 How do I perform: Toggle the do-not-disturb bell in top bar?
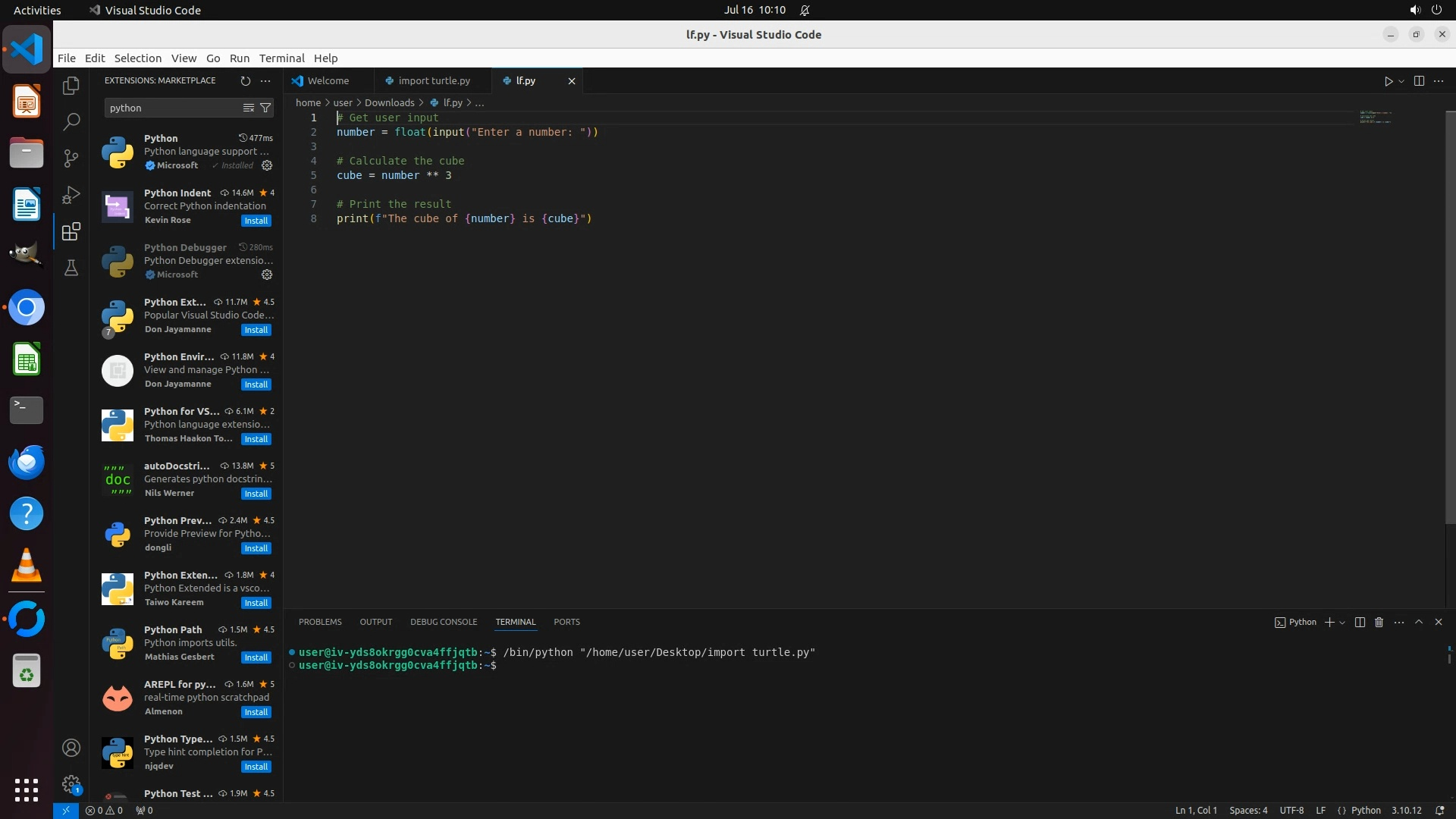point(805,10)
